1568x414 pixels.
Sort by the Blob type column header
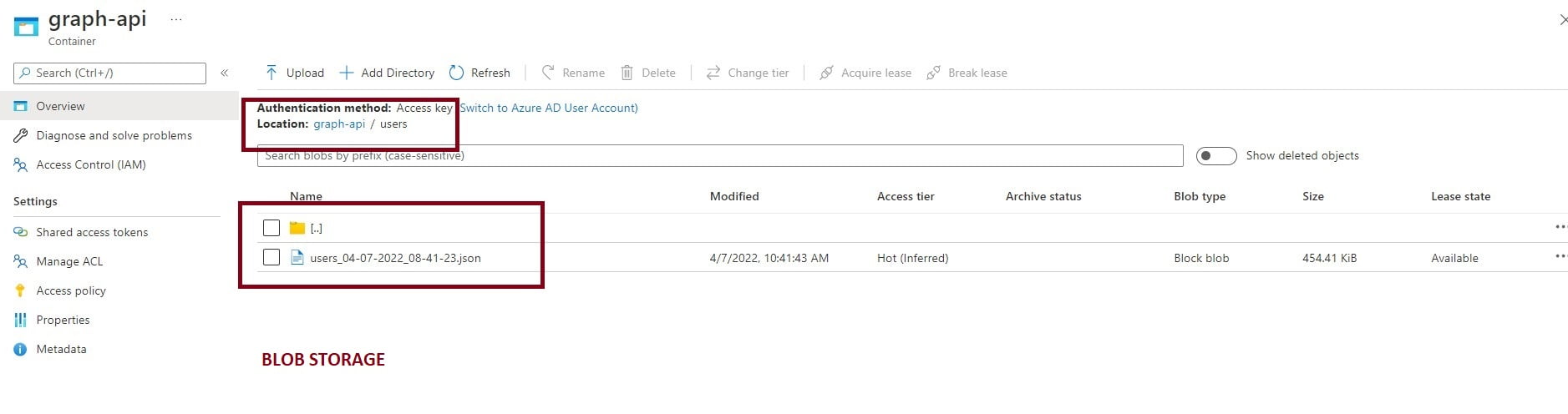(x=1200, y=196)
